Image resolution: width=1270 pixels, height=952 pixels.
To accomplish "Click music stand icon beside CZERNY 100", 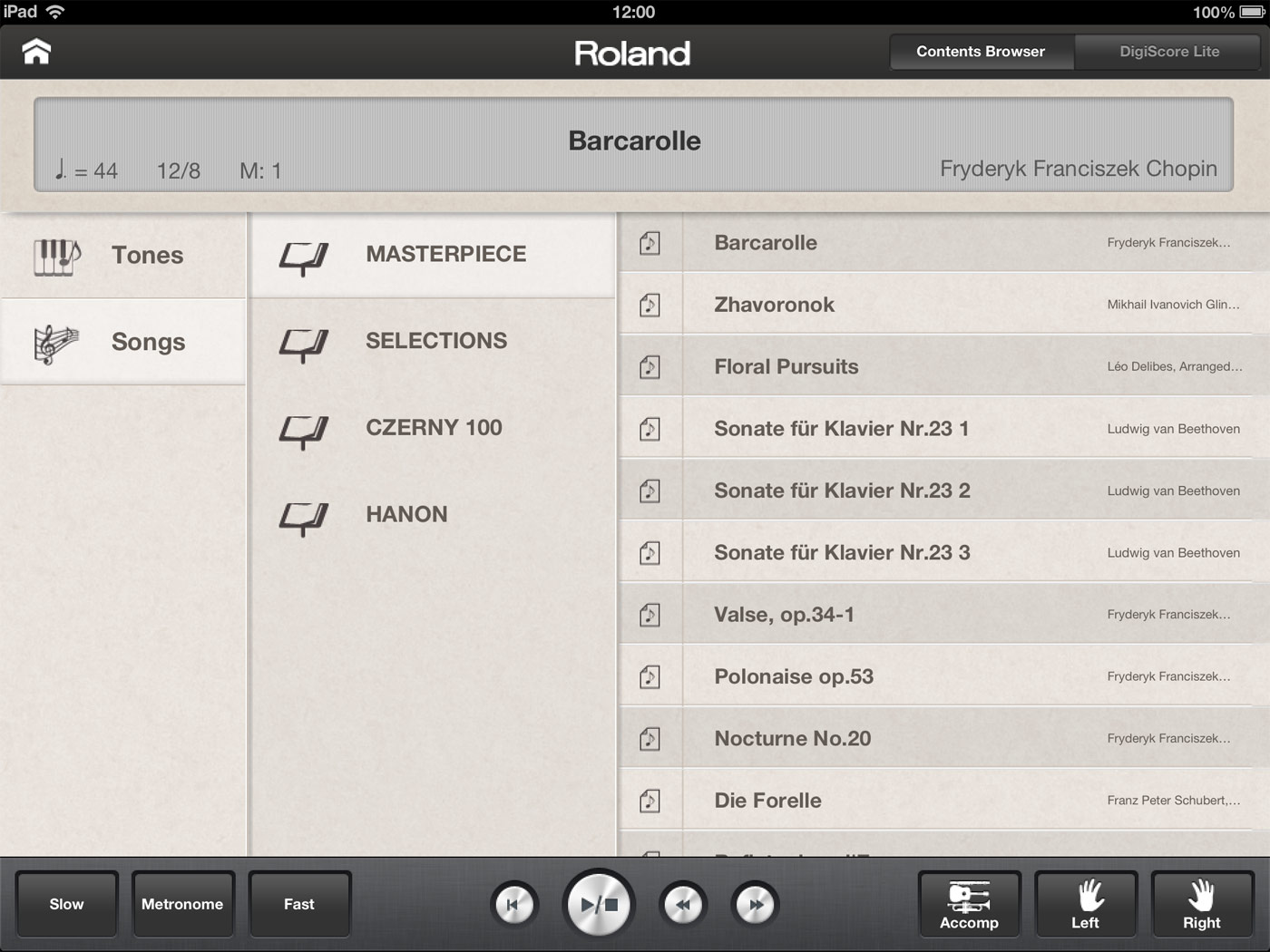I will [x=303, y=432].
